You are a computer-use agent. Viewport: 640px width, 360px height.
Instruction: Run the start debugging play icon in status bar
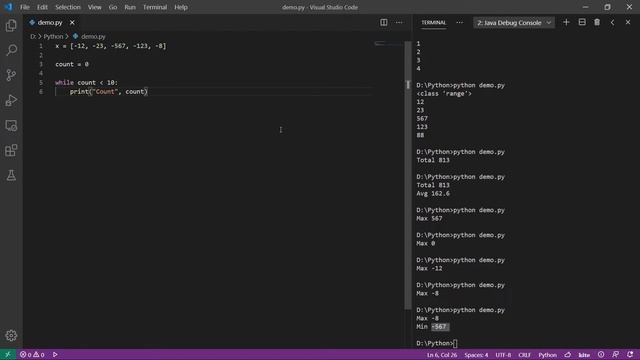(55, 355)
